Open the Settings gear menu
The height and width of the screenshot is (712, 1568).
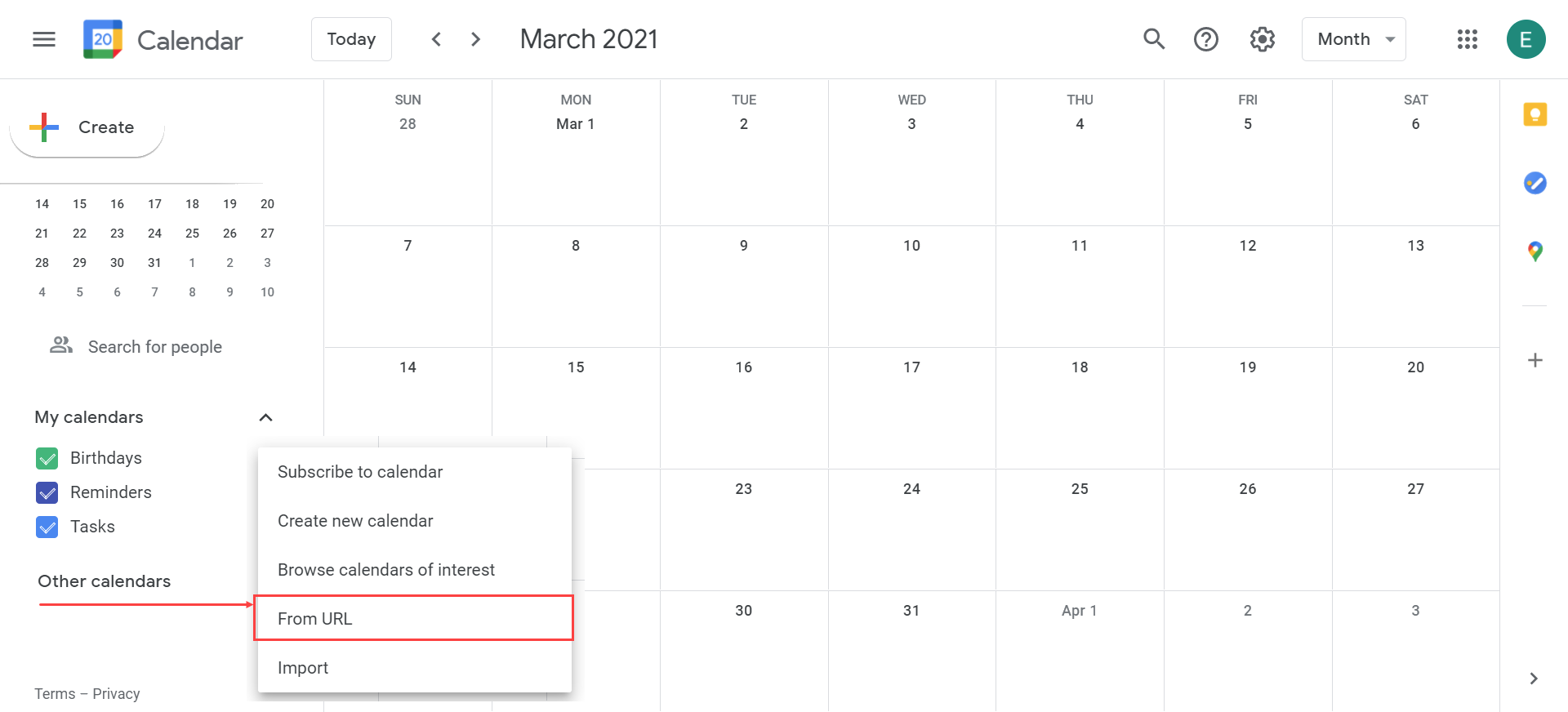tap(1262, 39)
